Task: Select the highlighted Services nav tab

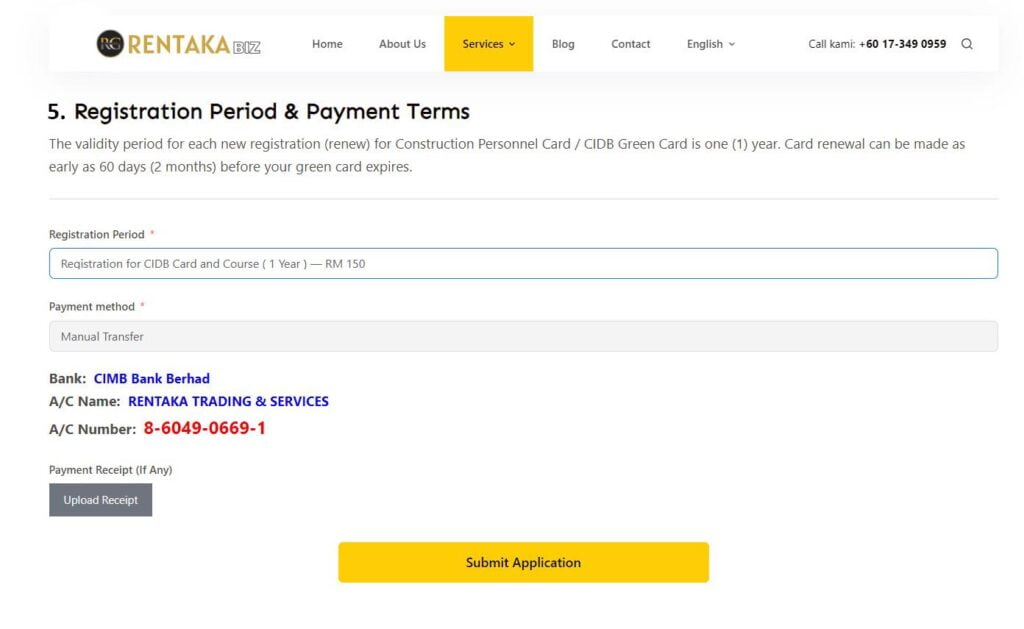Action: click(x=488, y=44)
